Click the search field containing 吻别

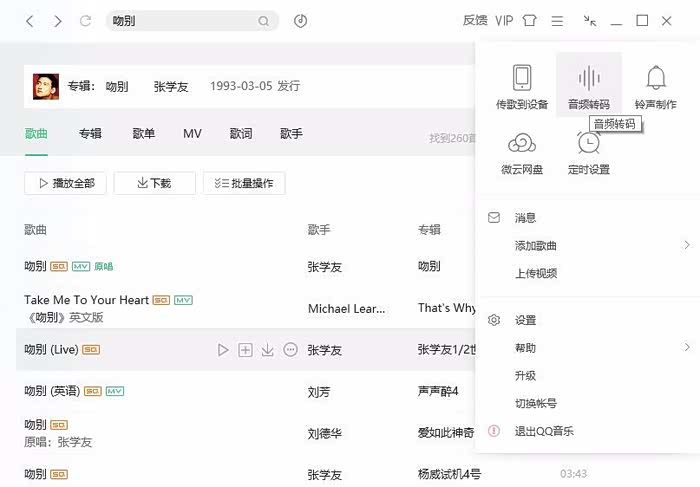180,21
